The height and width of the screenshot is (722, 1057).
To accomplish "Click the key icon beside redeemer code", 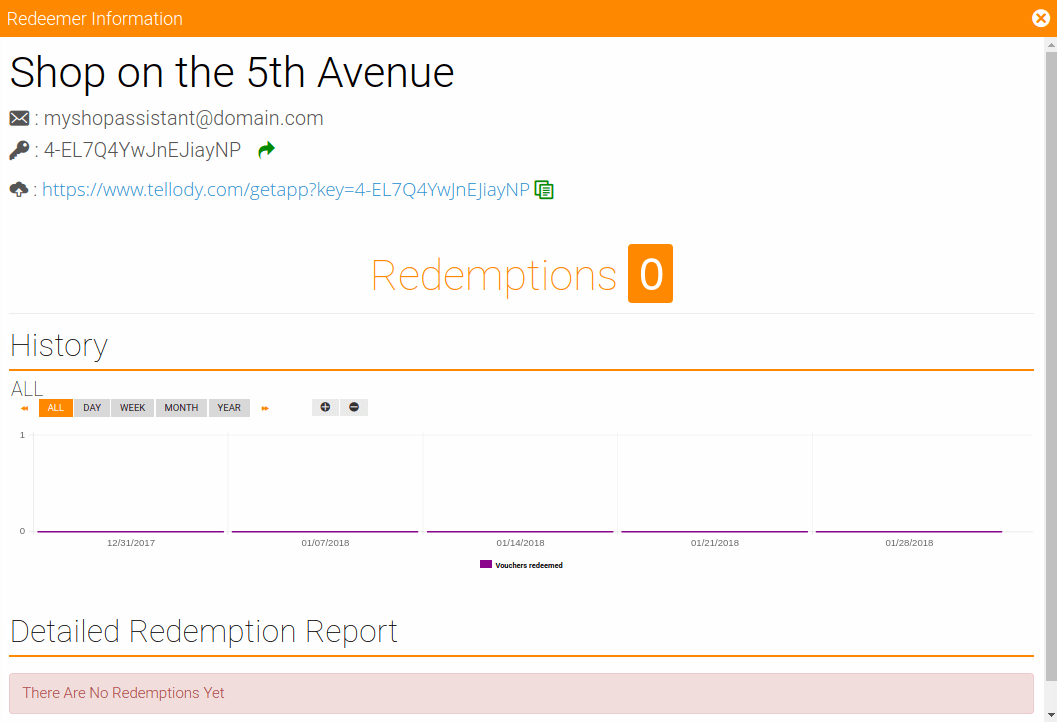I will pos(20,150).
